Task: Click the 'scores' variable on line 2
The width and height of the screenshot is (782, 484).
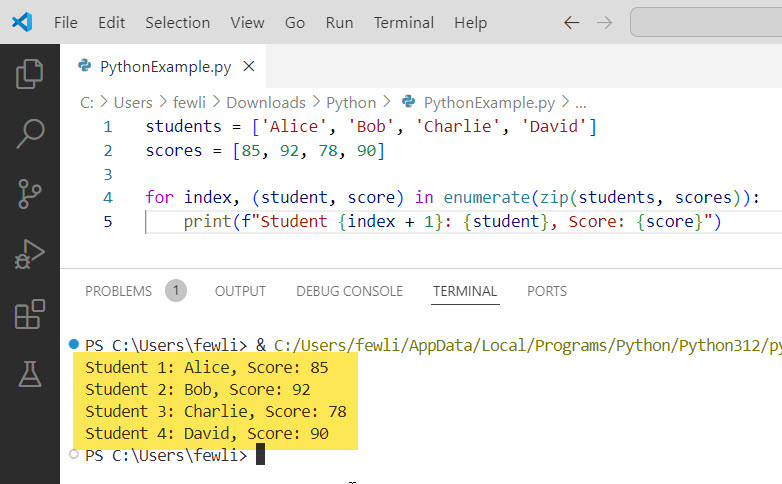Action: click(174, 151)
